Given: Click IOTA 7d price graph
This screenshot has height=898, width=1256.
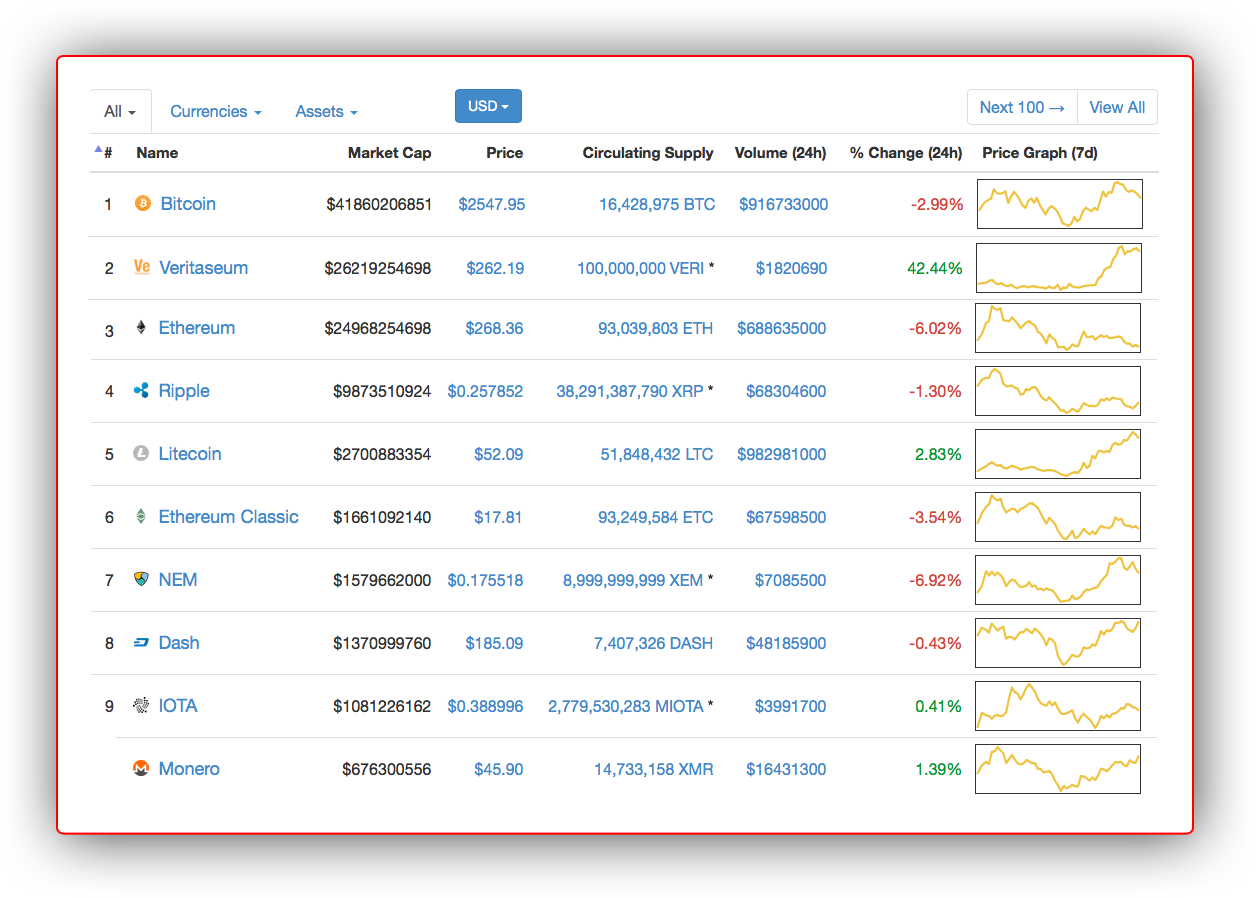Looking at the screenshot, I should [1058, 706].
